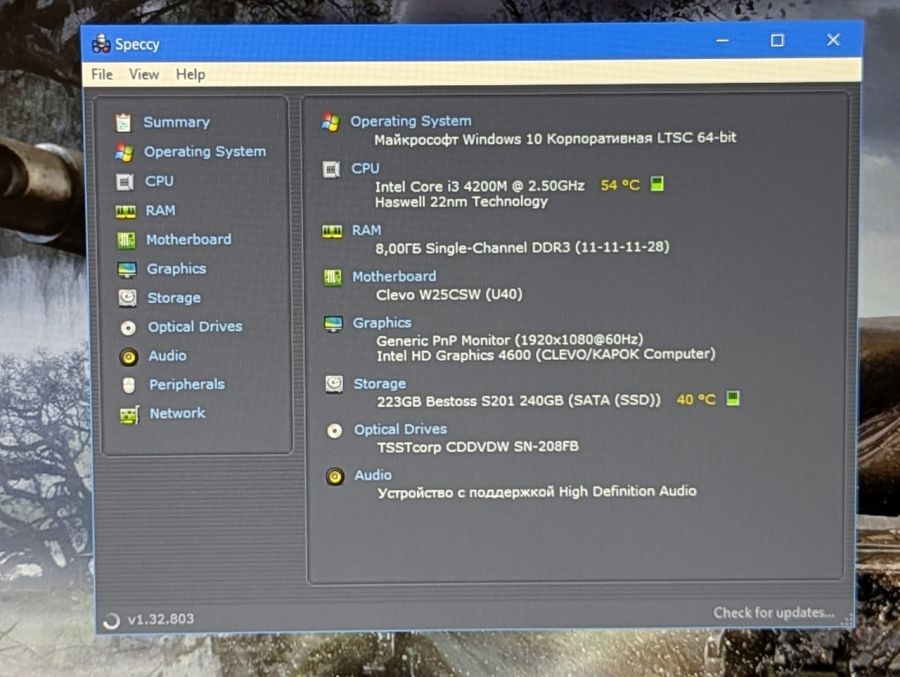Click the CPU chip icon in sidebar

pos(125,181)
